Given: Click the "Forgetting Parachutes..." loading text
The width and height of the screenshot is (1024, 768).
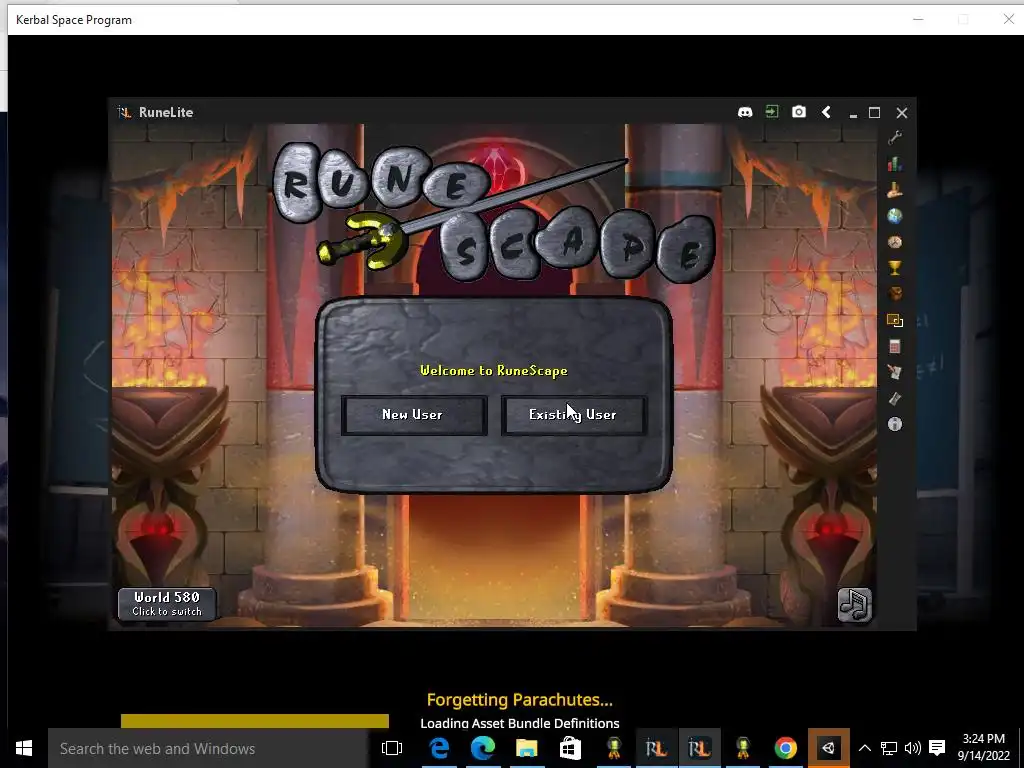Looking at the screenshot, I should (x=520, y=699).
